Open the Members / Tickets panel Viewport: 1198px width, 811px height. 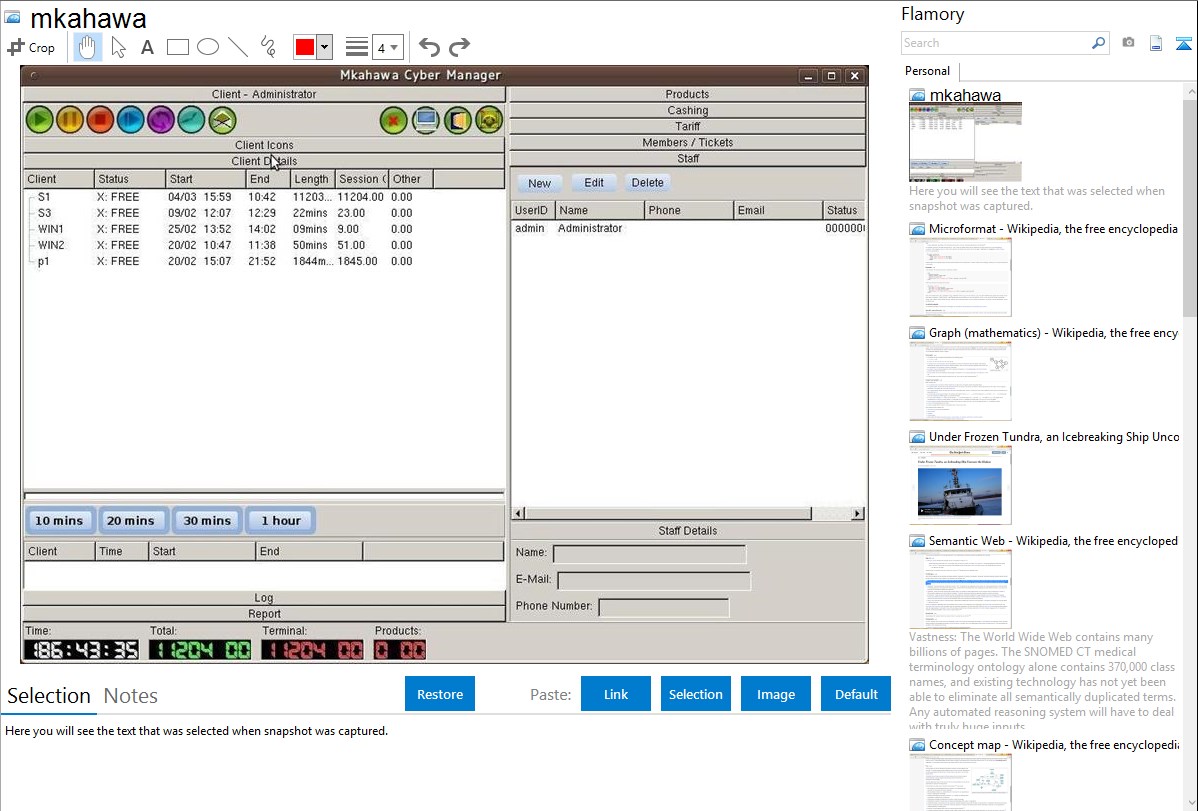point(687,142)
